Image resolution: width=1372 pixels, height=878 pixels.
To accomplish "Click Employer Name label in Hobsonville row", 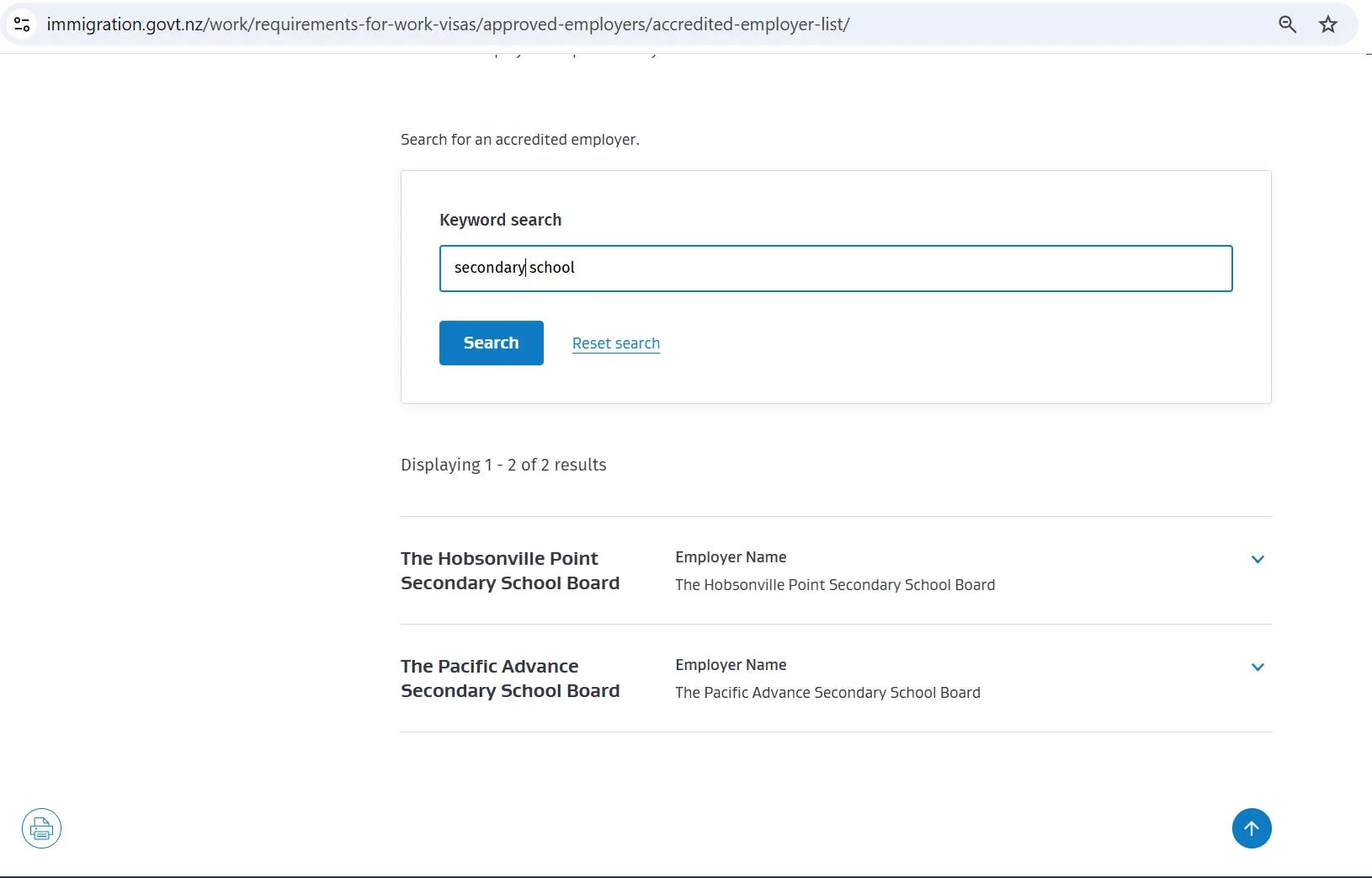I will click(x=731, y=557).
